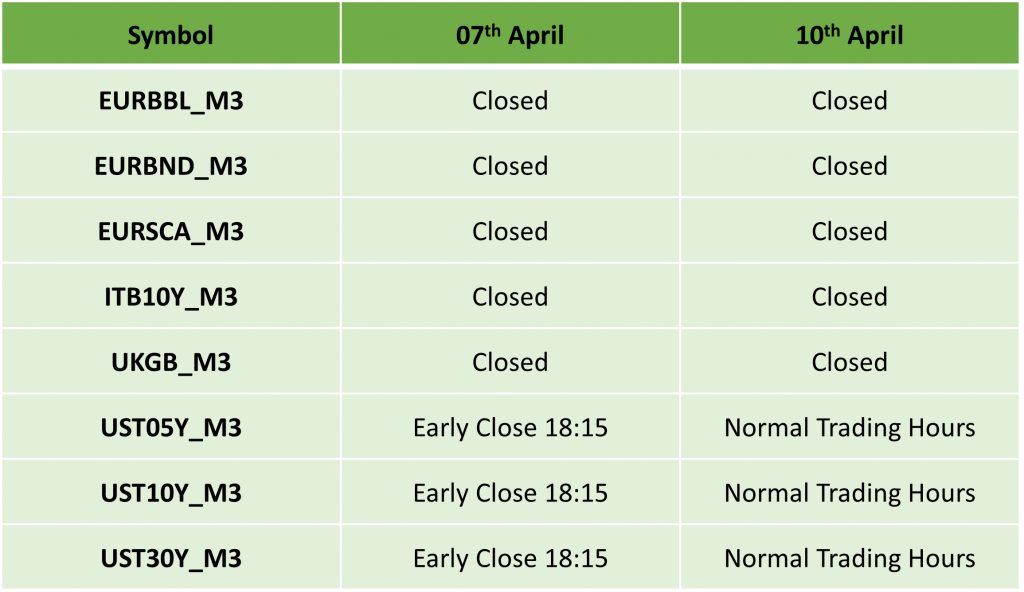Click the EURBBL_M3 symbol cell
Screen dimensions: 1024x592
[x=170, y=101]
